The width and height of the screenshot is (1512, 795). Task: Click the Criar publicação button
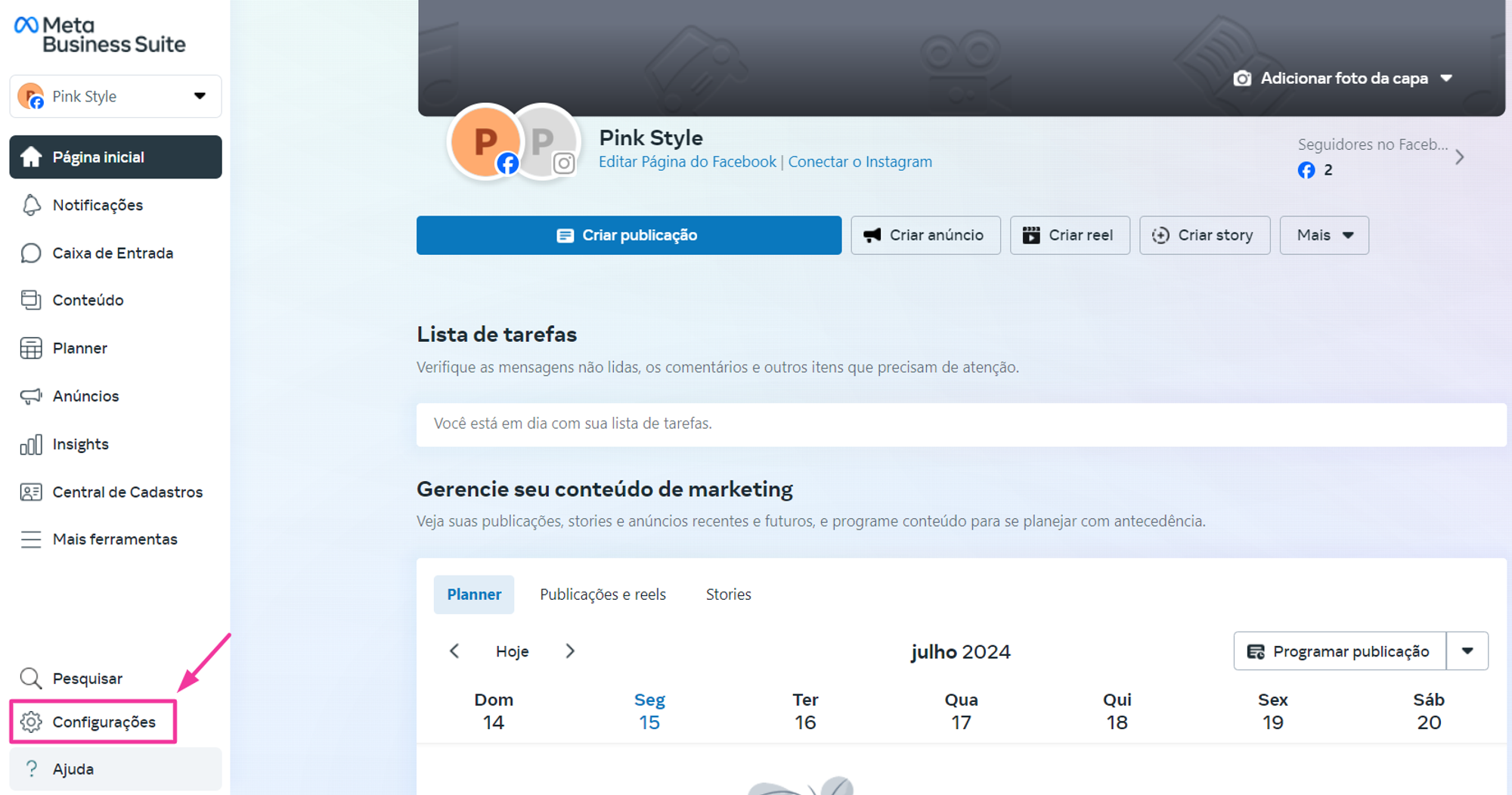coord(628,235)
